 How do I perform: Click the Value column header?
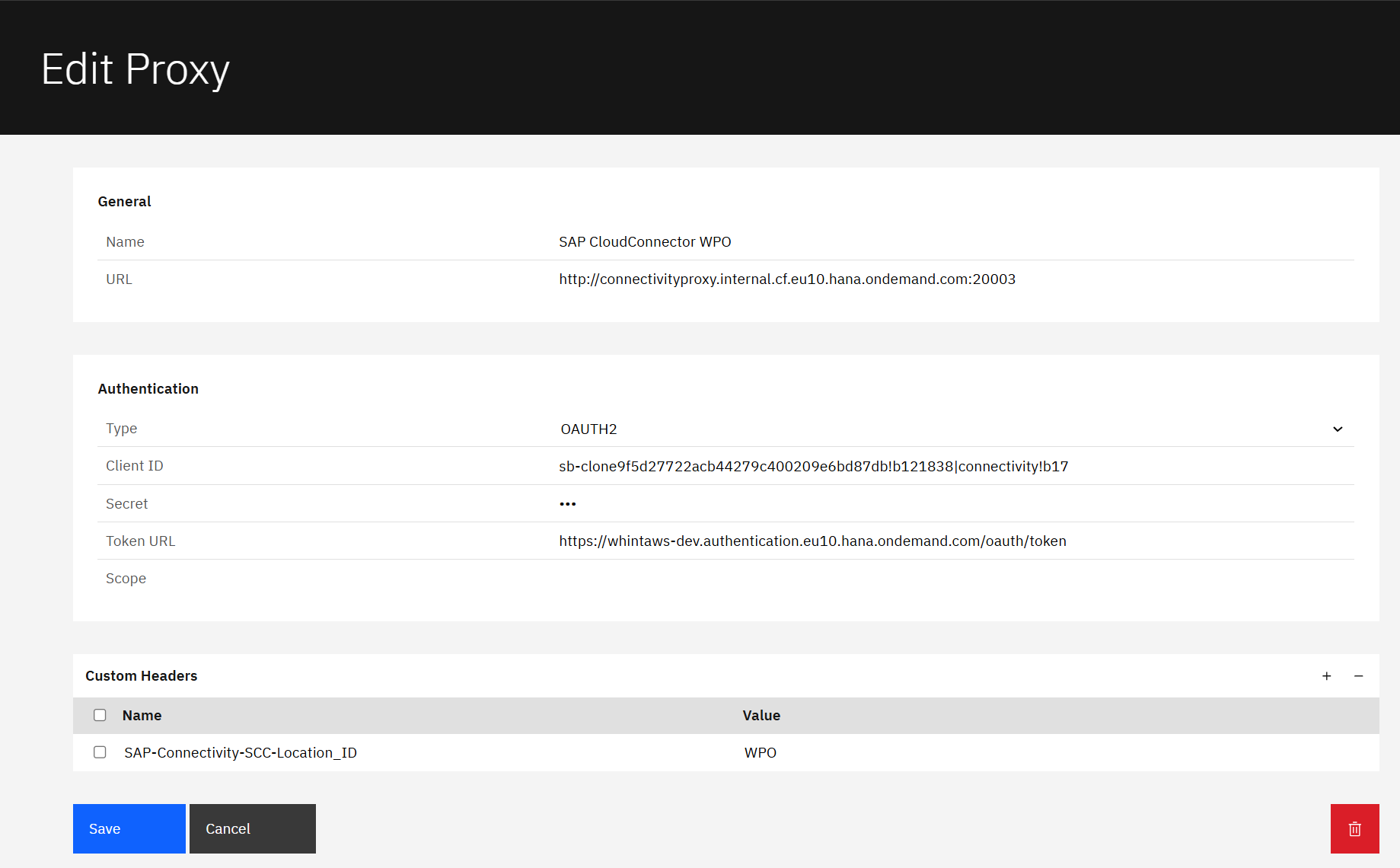tap(761, 715)
